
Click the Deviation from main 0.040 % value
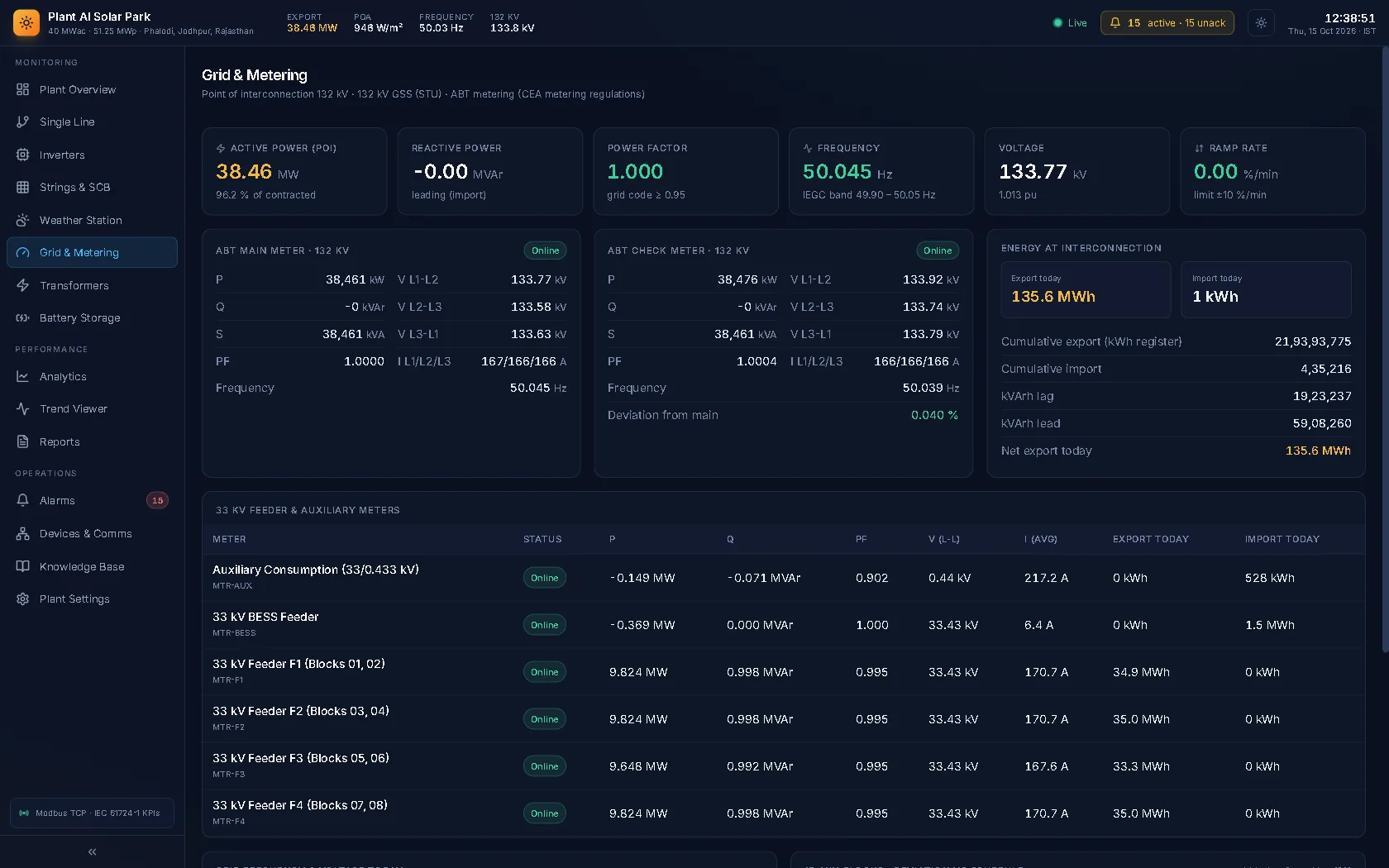tap(934, 415)
